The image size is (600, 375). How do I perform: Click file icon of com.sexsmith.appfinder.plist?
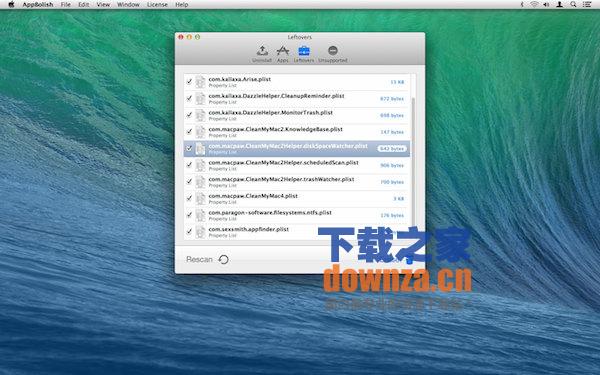coord(200,232)
